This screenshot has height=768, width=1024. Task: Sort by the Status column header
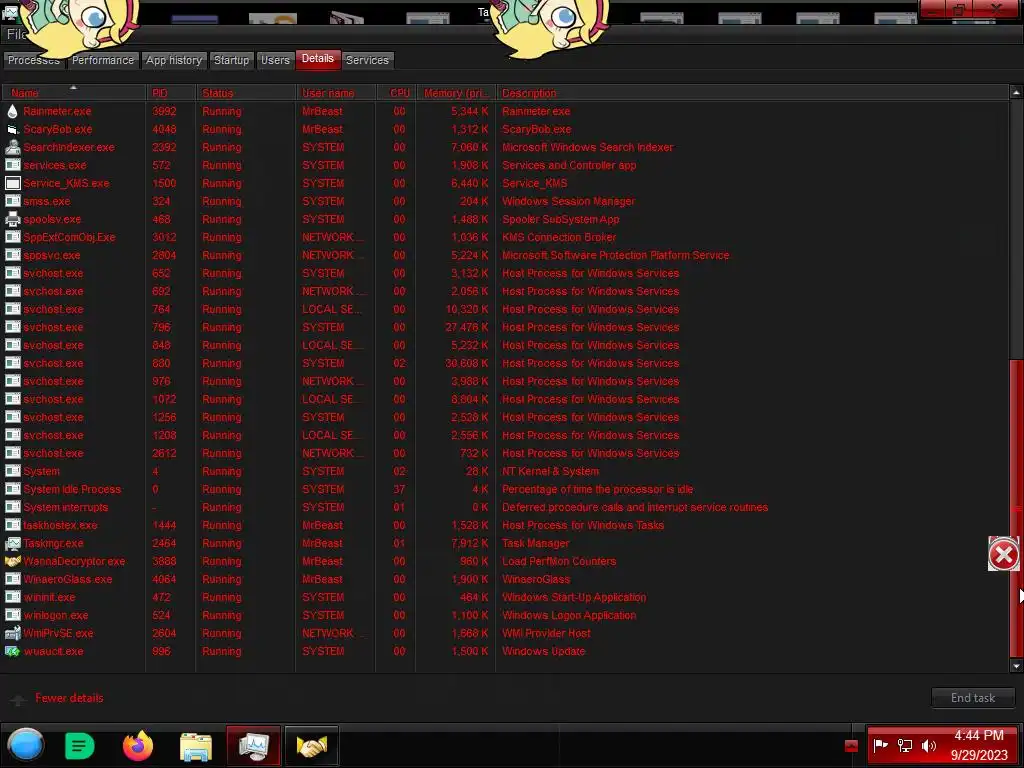246,93
